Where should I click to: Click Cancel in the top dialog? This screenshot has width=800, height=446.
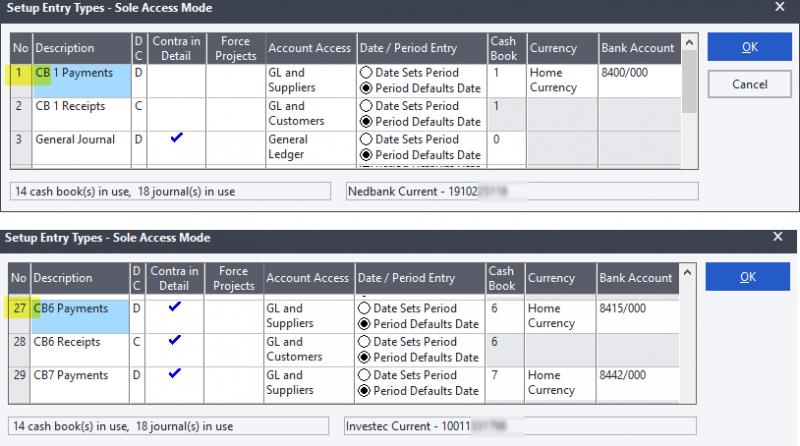tap(749, 85)
